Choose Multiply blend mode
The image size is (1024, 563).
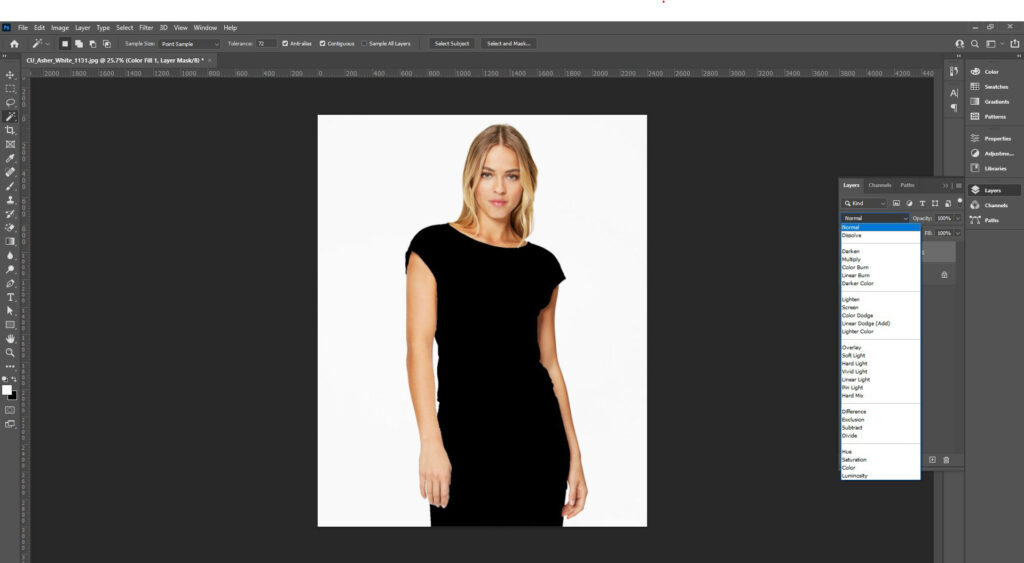851,259
